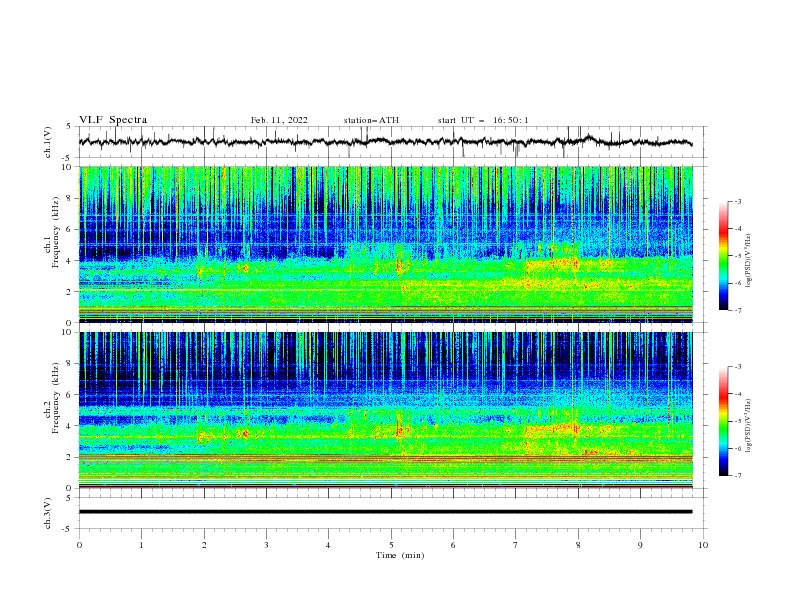Click the lower ch.2 PSD color bar

point(723,421)
